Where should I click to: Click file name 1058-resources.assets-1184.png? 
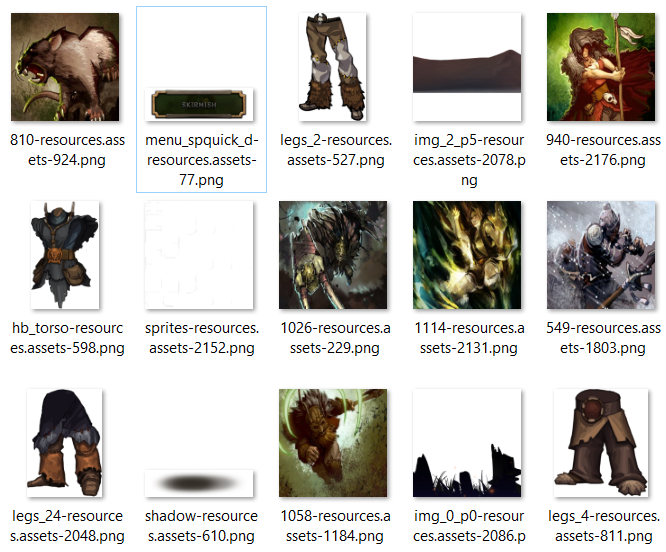click(335, 526)
